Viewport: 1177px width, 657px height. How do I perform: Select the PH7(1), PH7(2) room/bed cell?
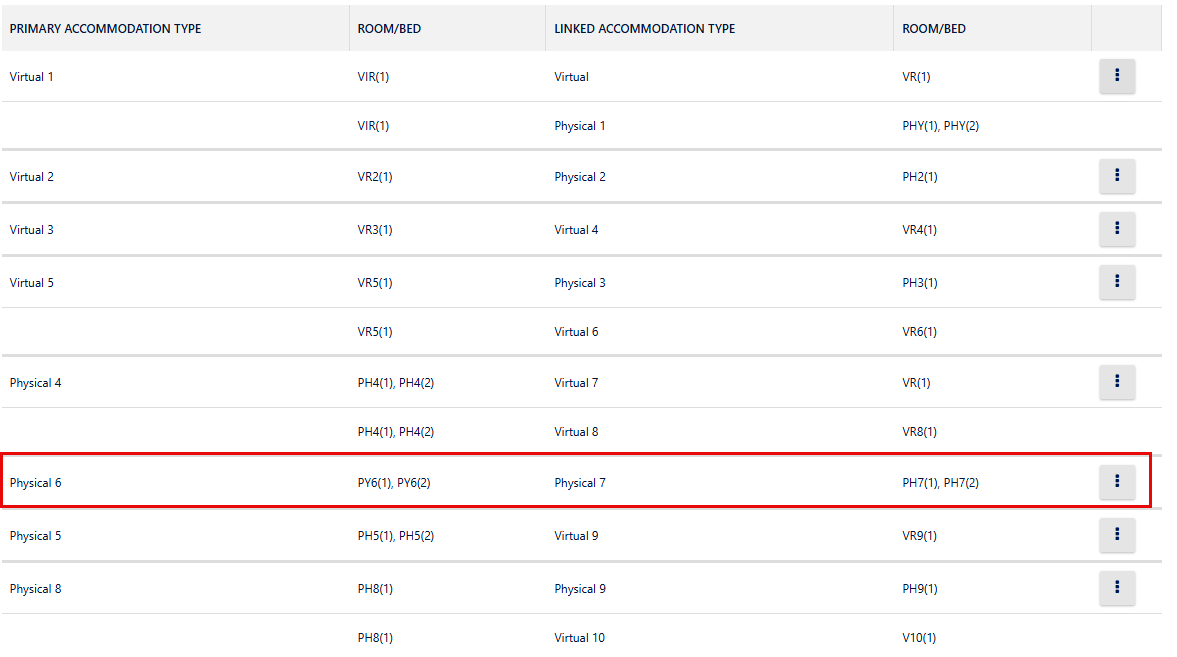pos(940,483)
